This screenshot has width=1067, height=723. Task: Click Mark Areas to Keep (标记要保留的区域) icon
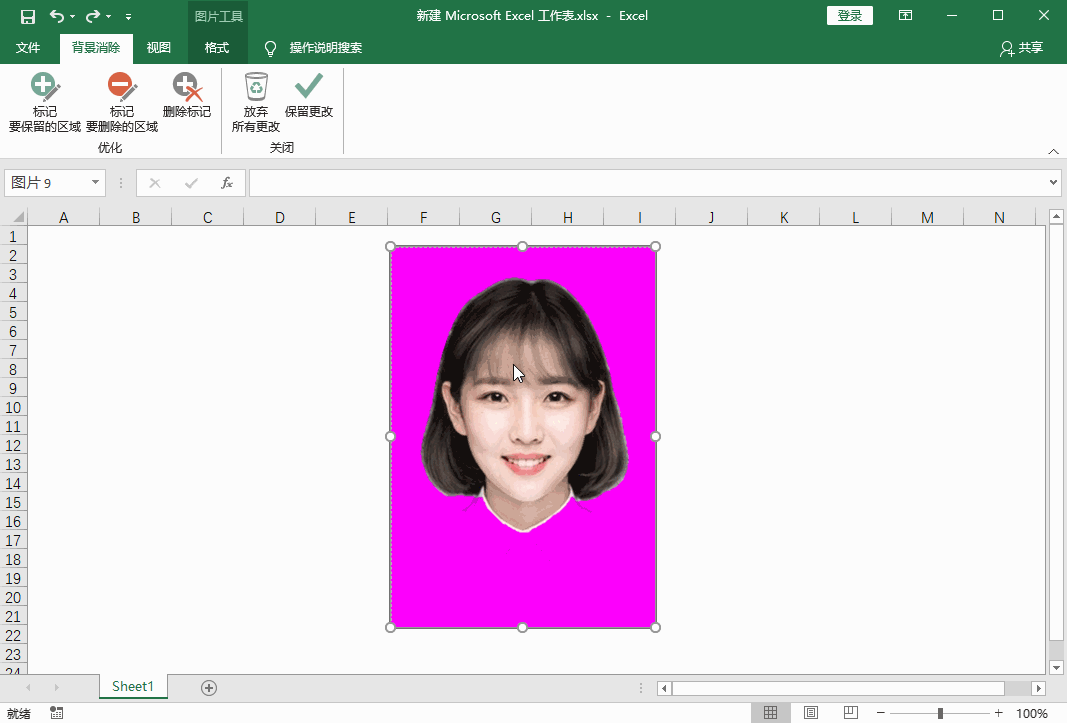(45, 86)
